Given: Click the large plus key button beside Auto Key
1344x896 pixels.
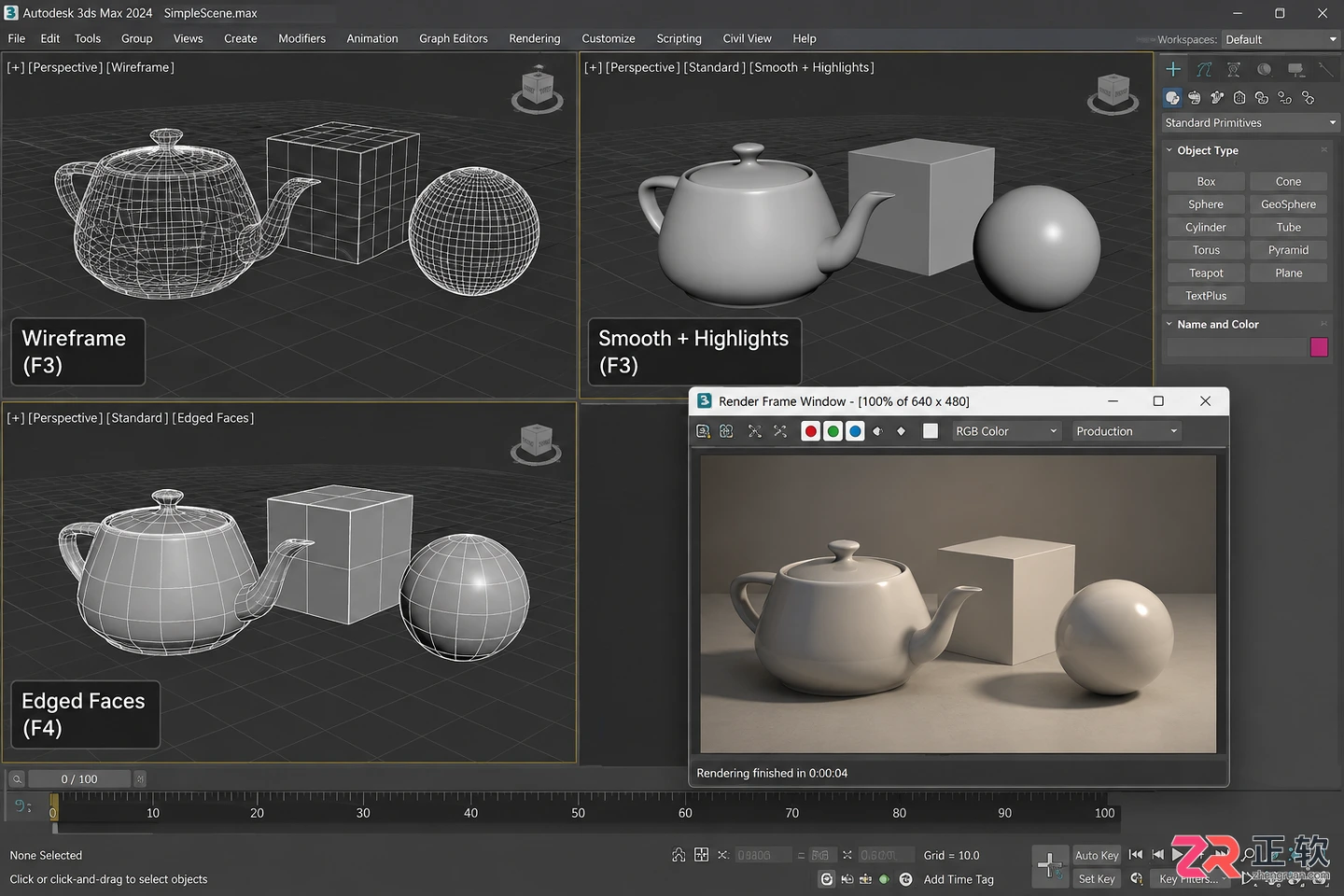Looking at the screenshot, I should coord(1050,866).
